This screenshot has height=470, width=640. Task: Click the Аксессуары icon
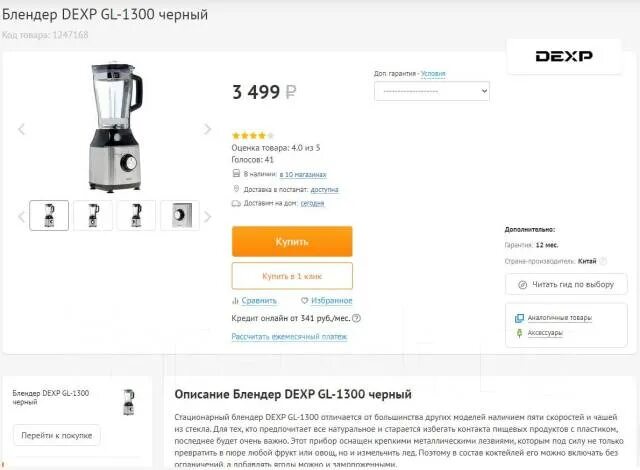click(519, 333)
